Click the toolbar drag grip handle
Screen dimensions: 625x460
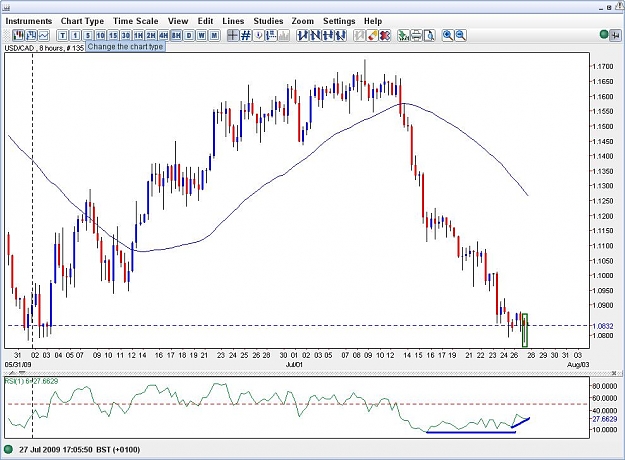(6, 36)
